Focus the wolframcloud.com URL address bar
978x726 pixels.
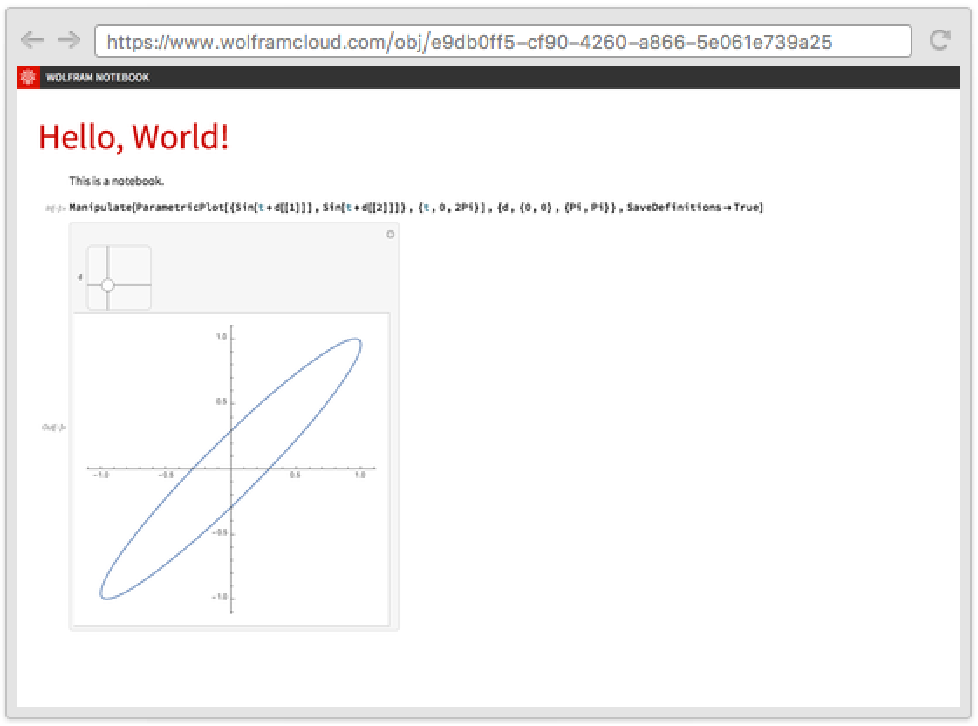[502, 41]
